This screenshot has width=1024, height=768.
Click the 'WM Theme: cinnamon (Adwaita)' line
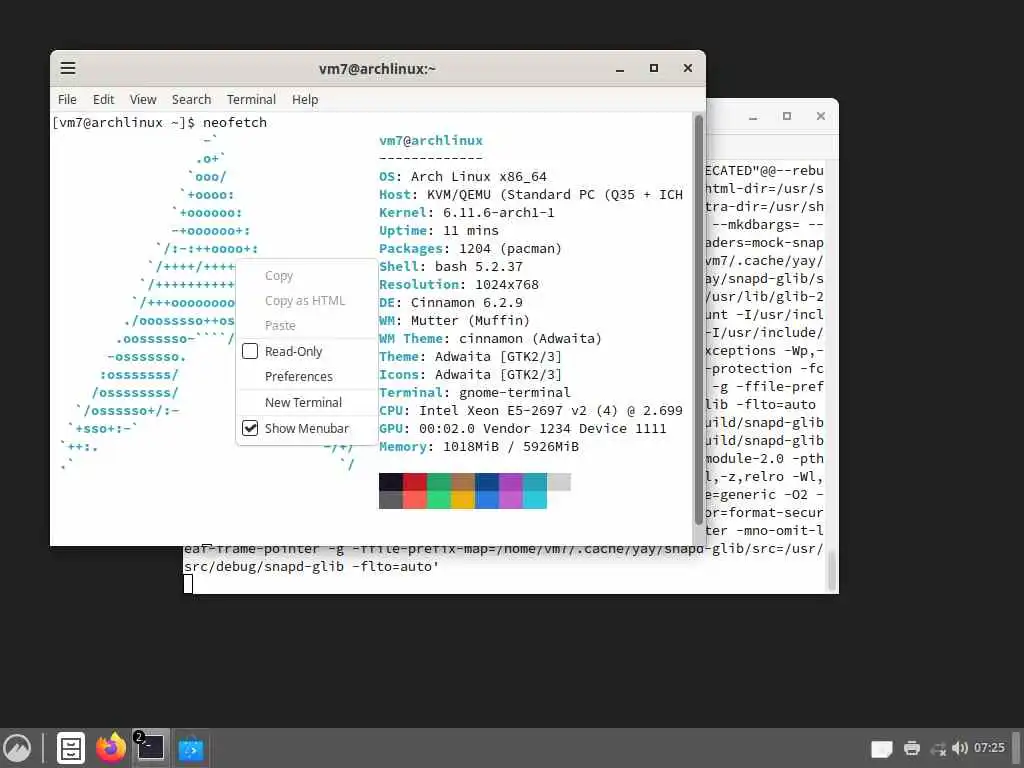coord(490,338)
